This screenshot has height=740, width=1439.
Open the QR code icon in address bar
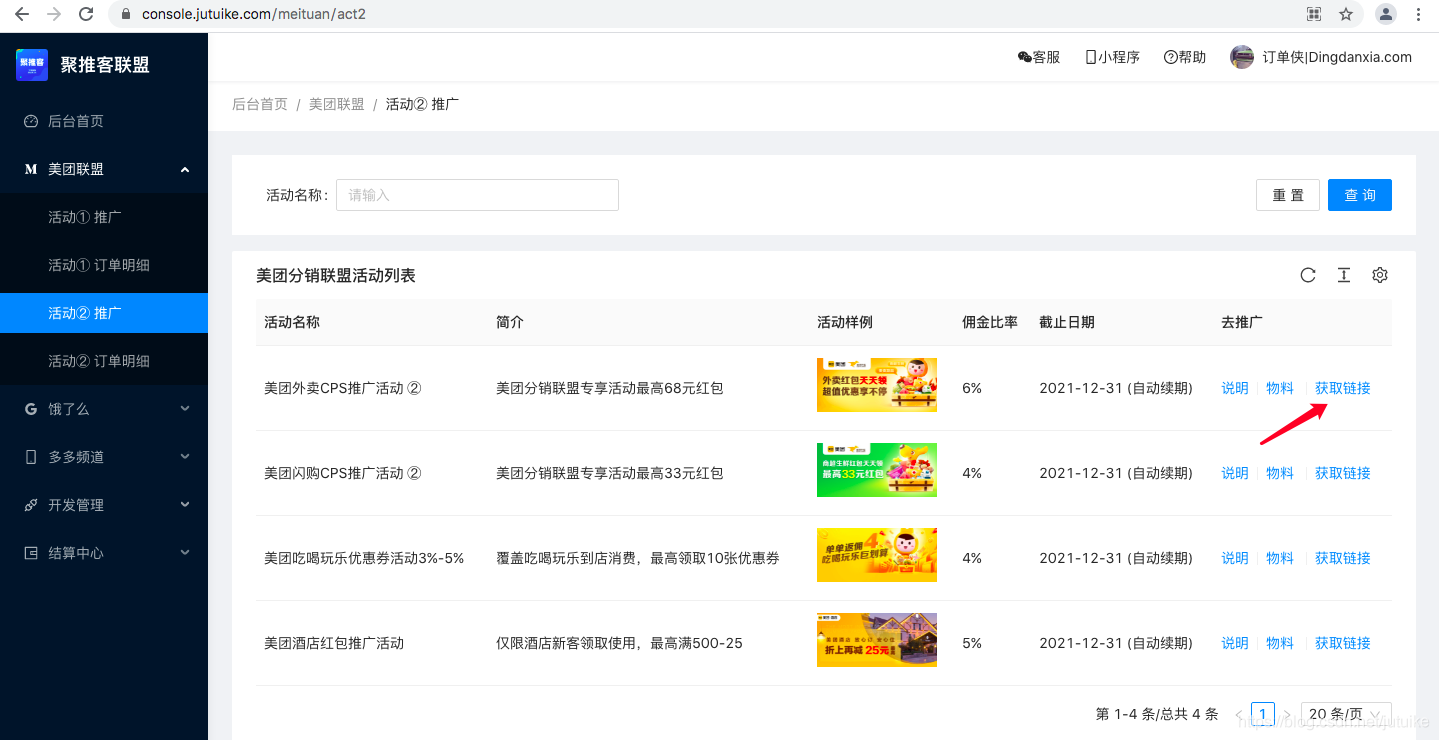1314,14
